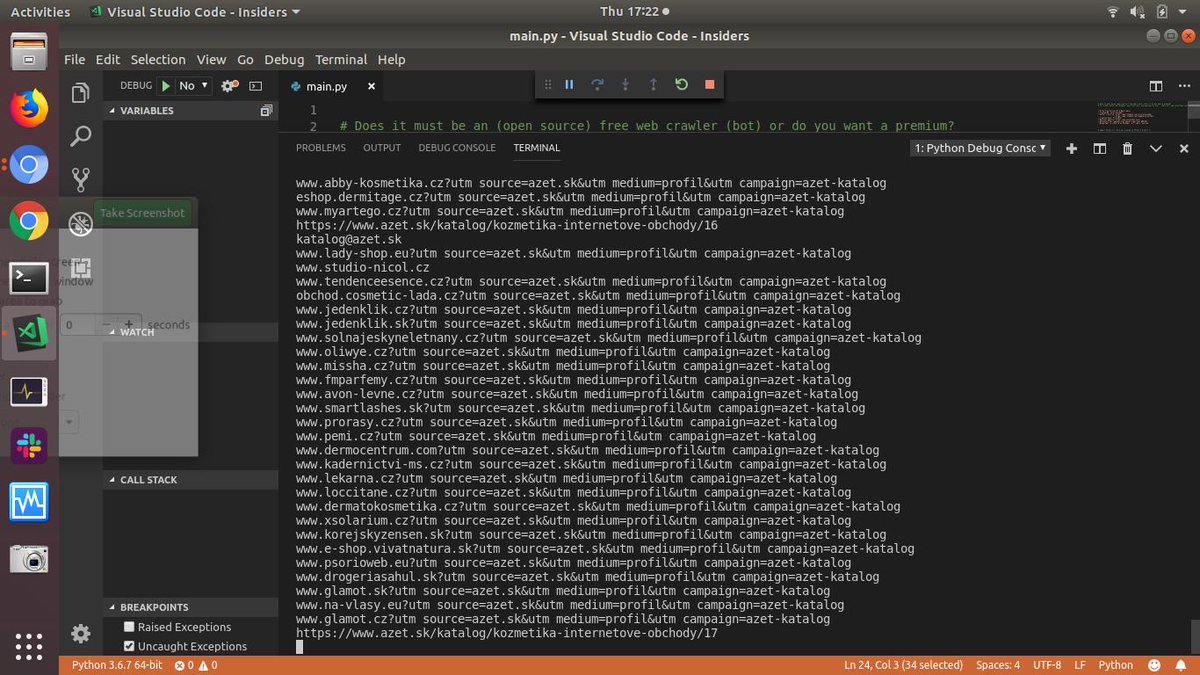Kill the terminal with trash icon
The image size is (1200, 675).
coord(1127,148)
